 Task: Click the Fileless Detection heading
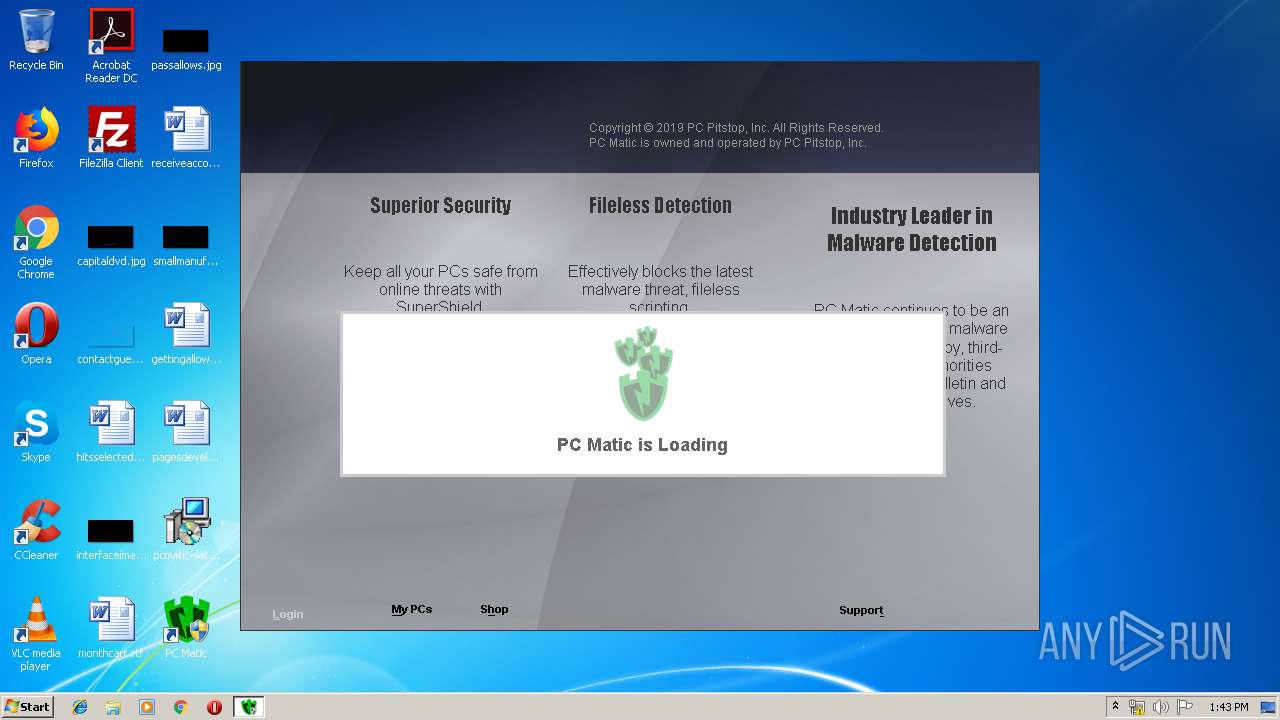660,205
